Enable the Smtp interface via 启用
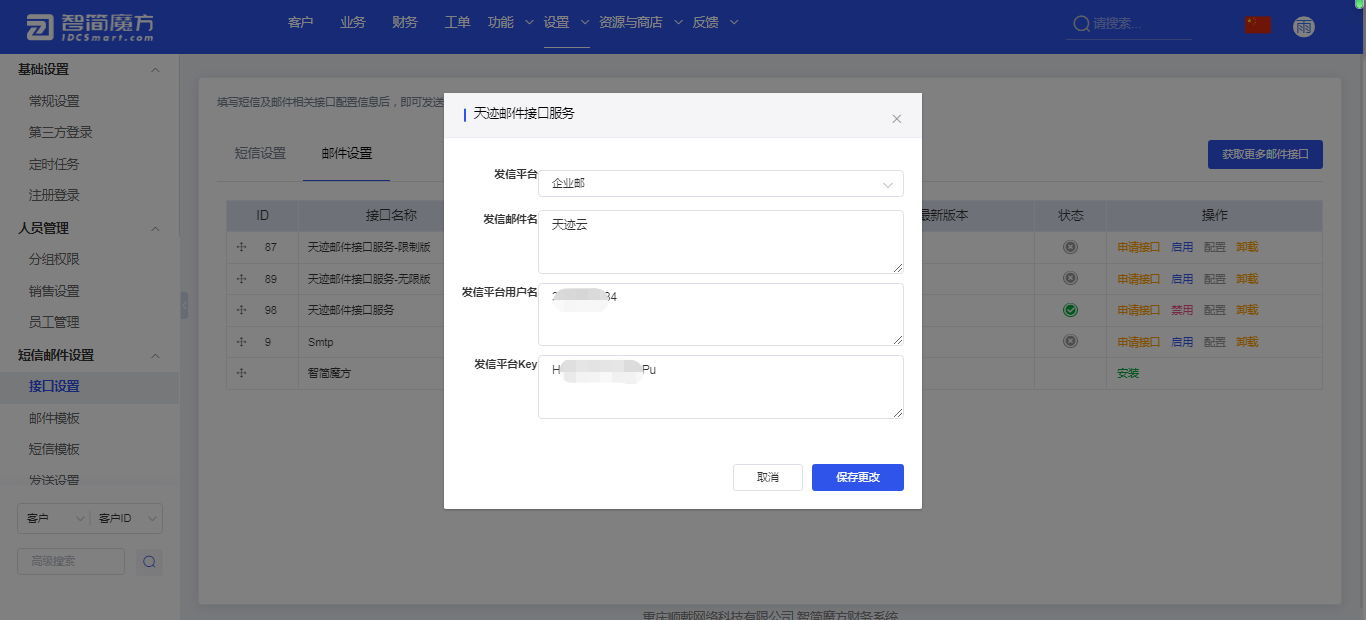 click(1182, 342)
